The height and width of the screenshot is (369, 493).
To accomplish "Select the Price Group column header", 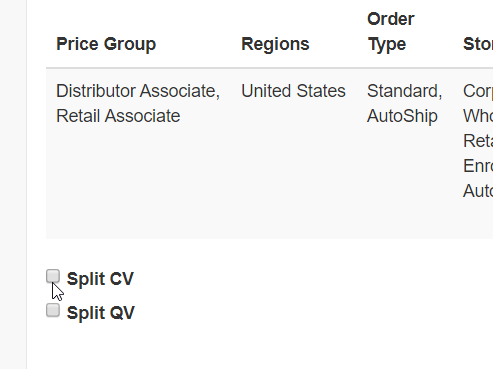I will (x=106, y=44).
